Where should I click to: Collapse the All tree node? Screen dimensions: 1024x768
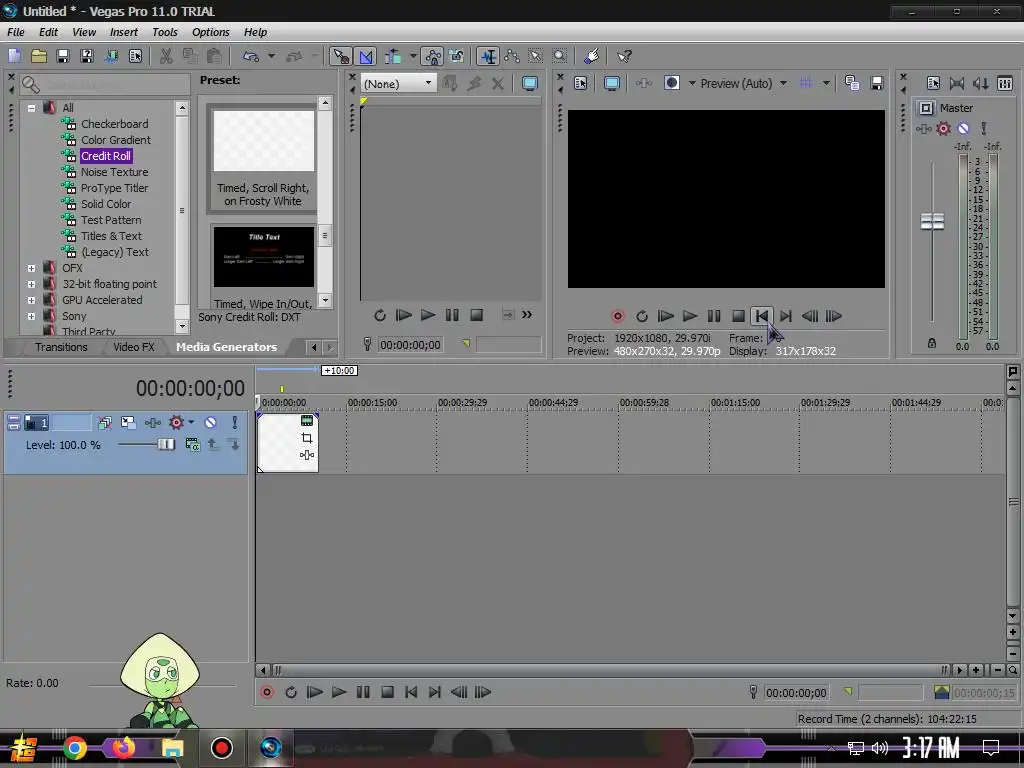(31, 108)
